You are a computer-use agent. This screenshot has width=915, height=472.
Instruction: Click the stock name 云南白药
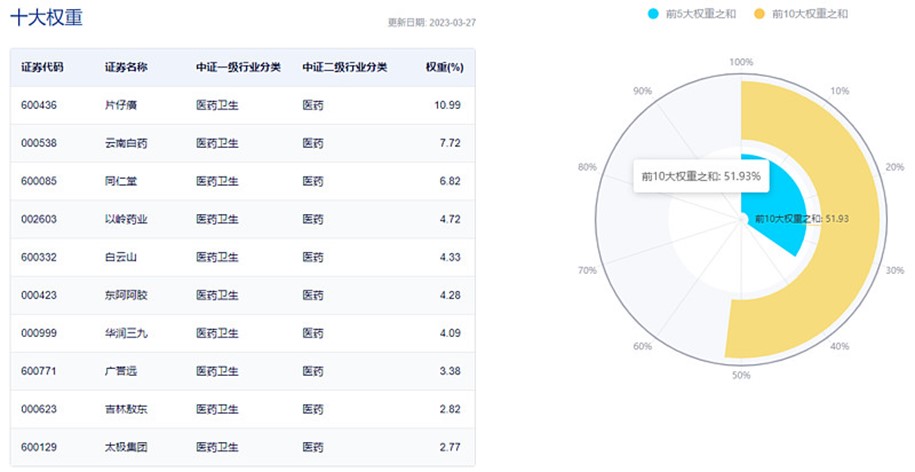click(x=126, y=143)
